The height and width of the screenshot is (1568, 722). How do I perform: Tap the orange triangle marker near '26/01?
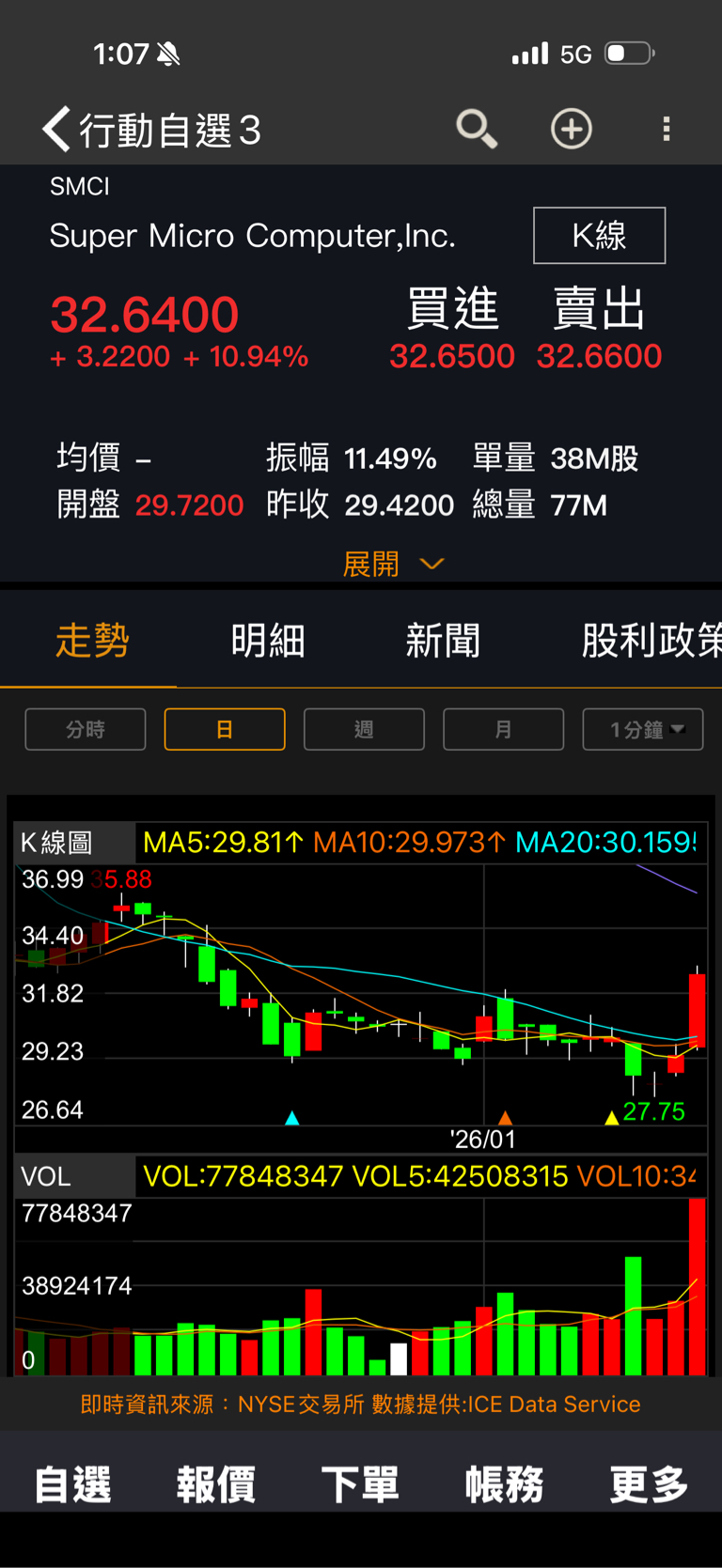click(505, 1118)
